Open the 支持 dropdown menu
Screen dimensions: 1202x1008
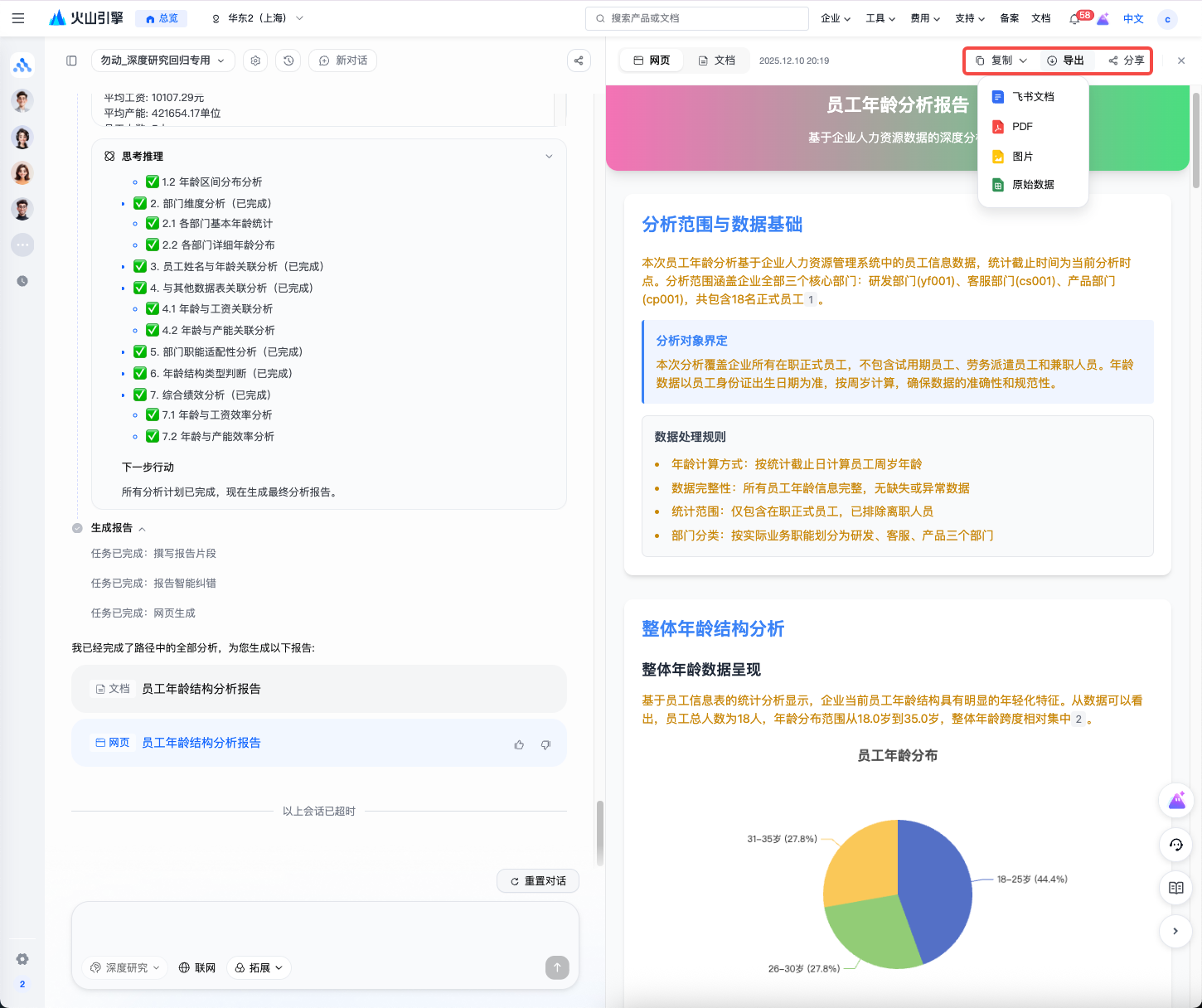970,18
